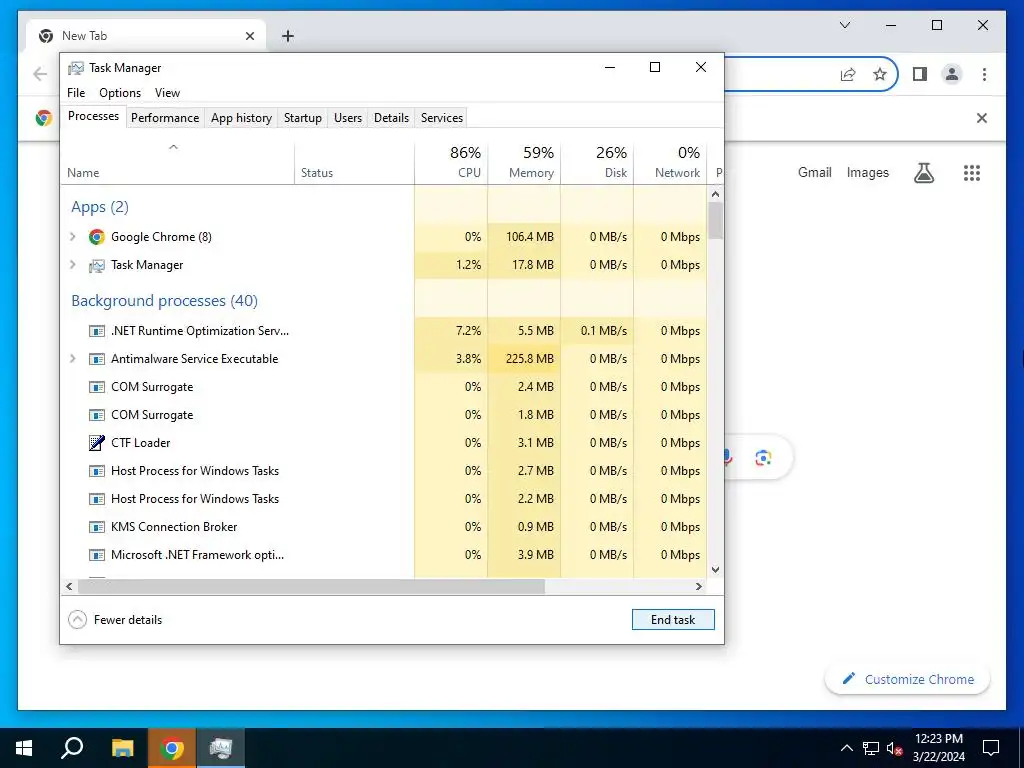Click the vertical scrollbar up arrow
The width and height of the screenshot is (1024, 768).
click(x=715, y=194)
